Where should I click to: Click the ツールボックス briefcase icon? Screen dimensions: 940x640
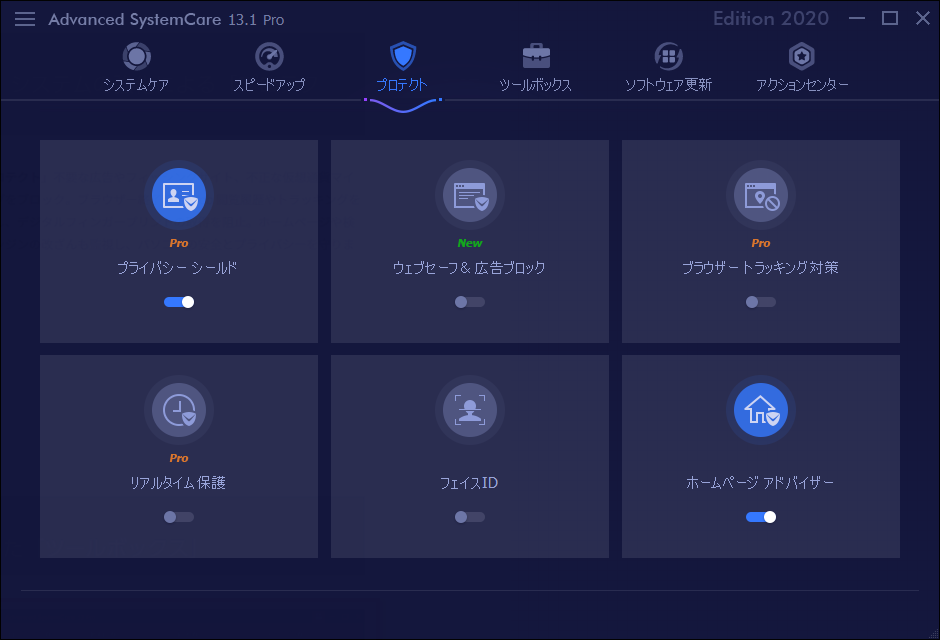click(536, 56)
